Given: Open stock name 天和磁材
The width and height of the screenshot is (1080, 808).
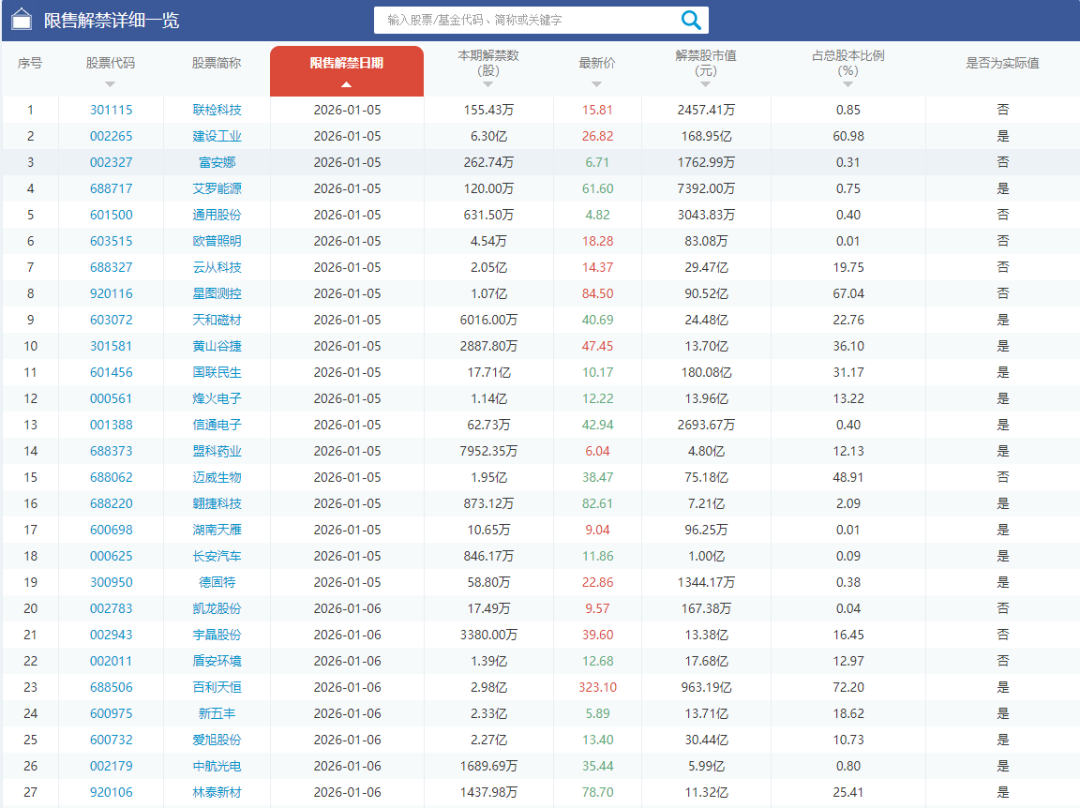Looking at the screenshot, I should (x=217, y=320).
